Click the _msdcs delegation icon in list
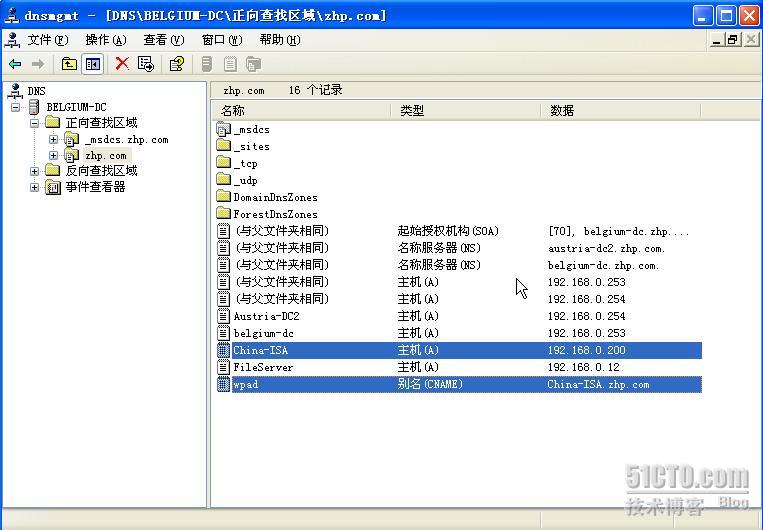 point(223,129)
